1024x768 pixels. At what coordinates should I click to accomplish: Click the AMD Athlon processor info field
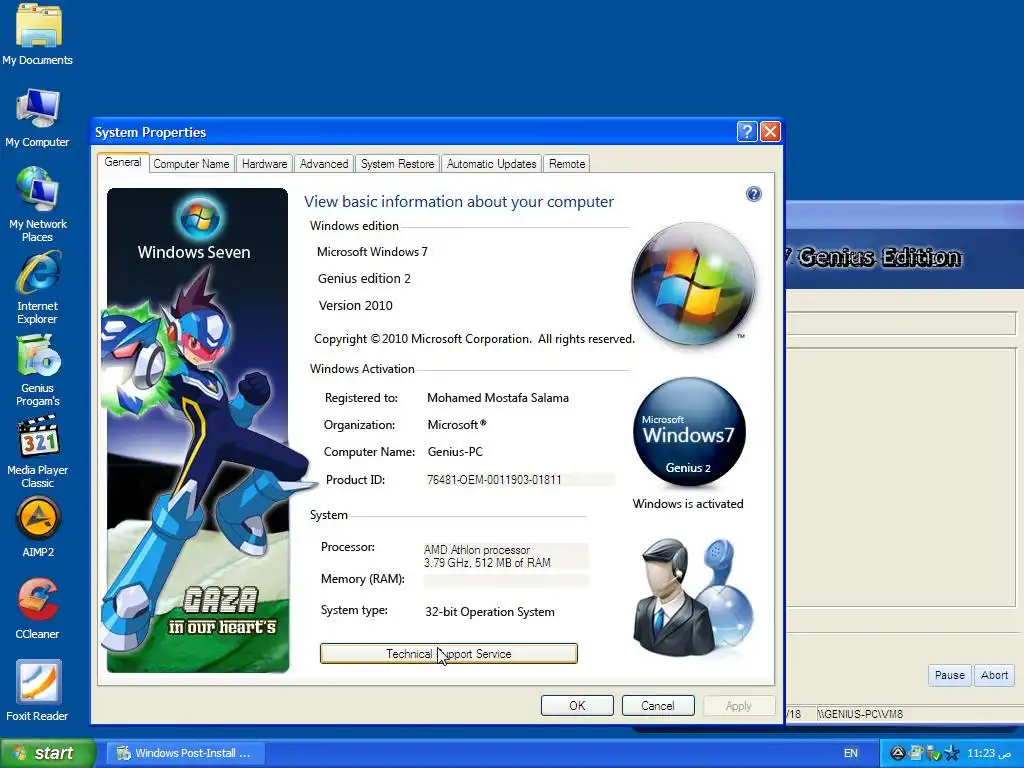pos(506,556)
